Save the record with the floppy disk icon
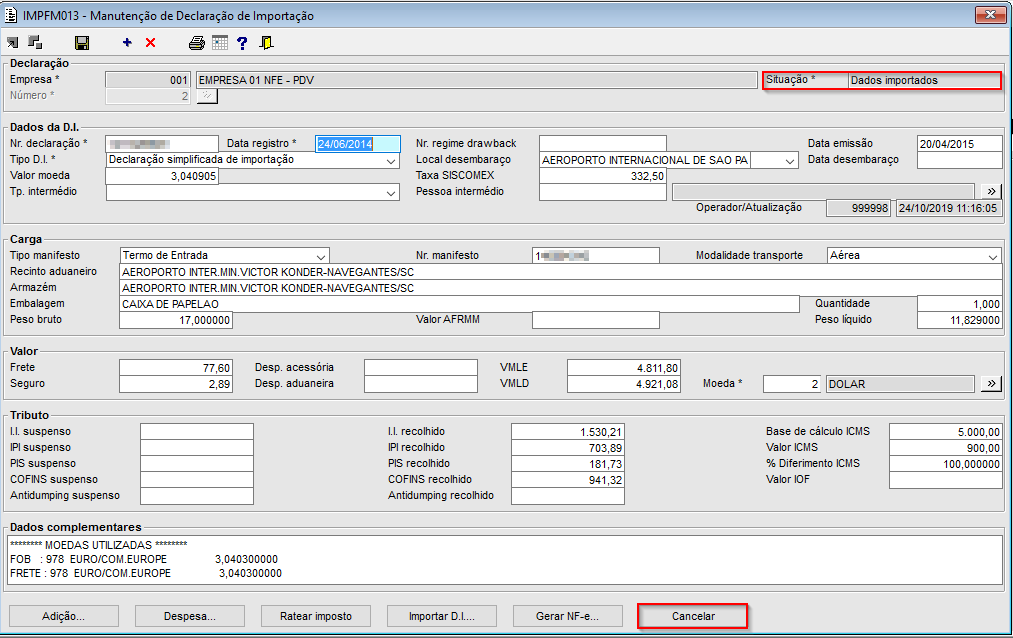Viewport: 1013px width, 638px height. click(82, 43)
